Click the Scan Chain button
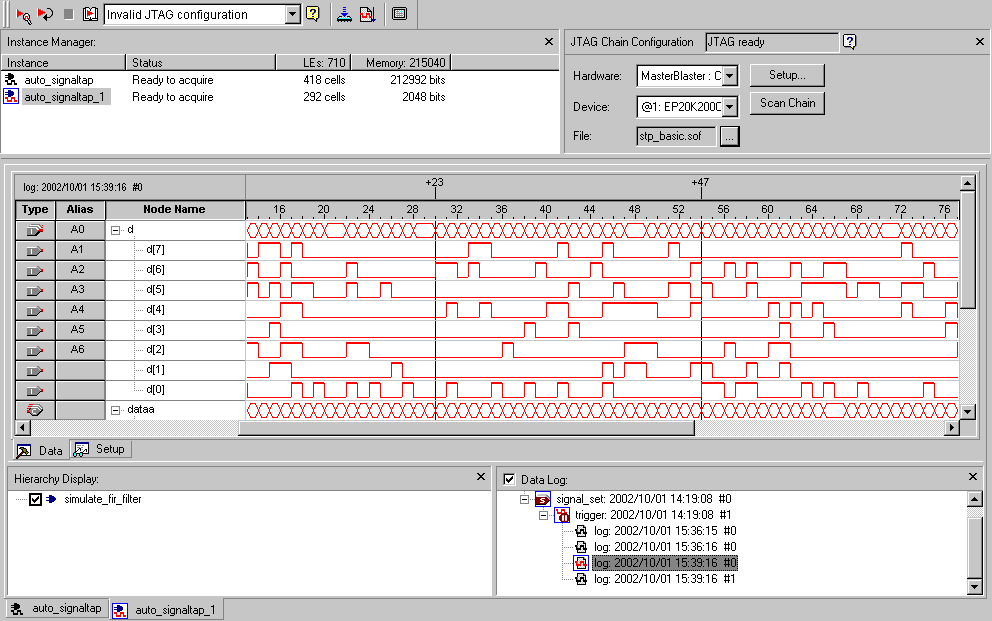 click(x=787, y=103)
